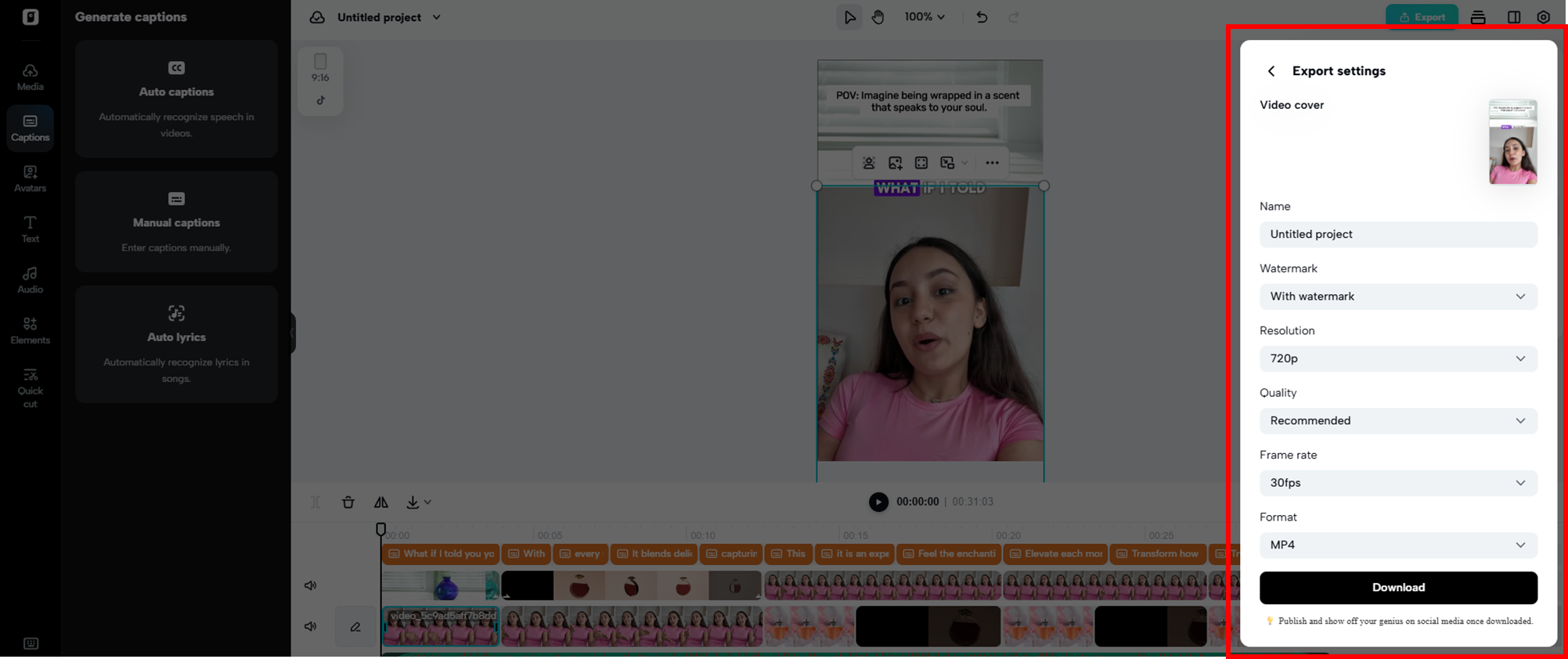Play the video preview
1568x659 pixels.
click(x=878, y=502)
